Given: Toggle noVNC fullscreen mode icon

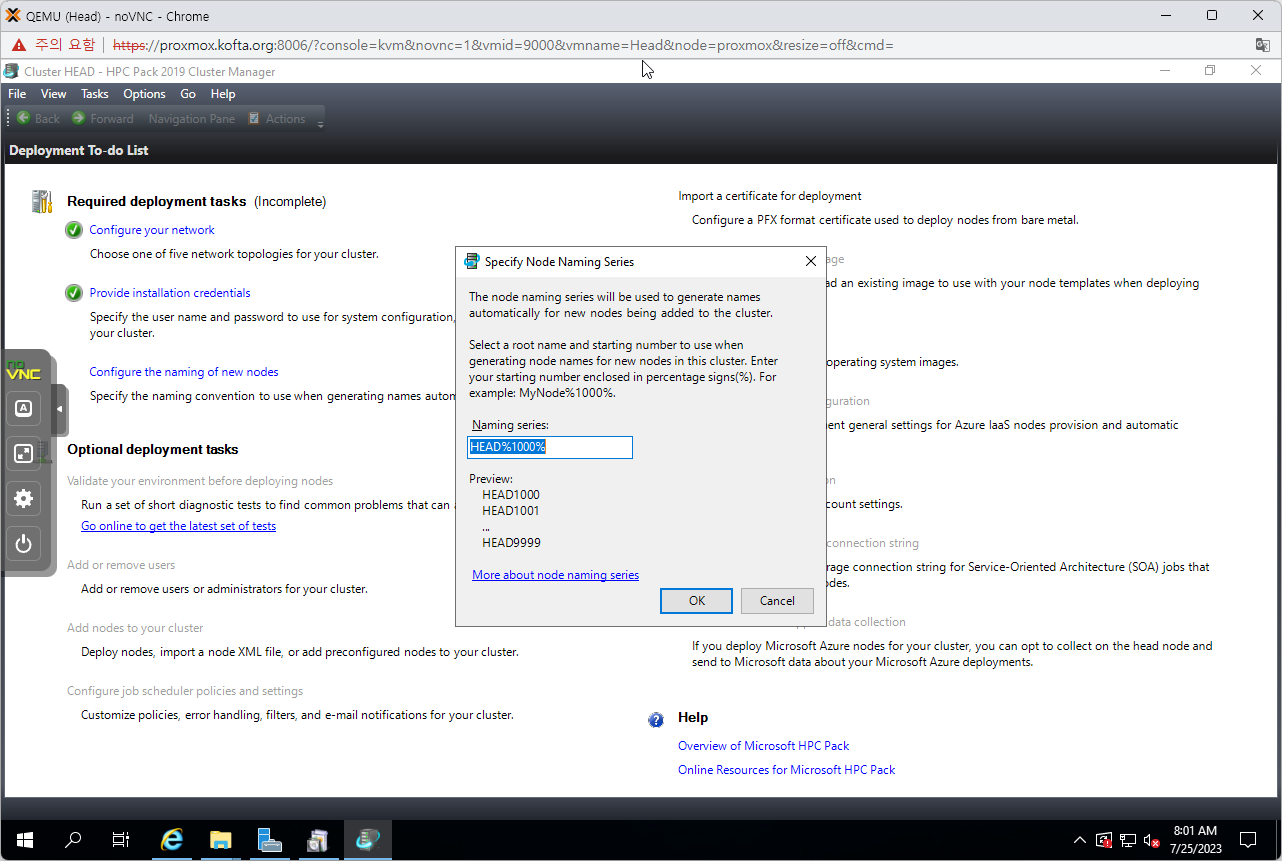Looking at the screenshot, I should click(23, 453).
